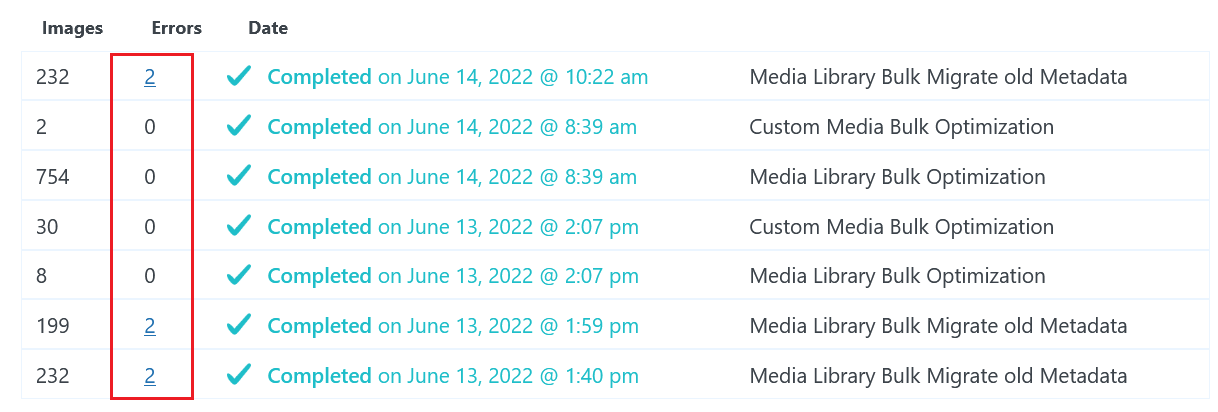Open the errors link for the 199-image migration
This screenshot has height=412, width=1218.
click(150, 326)
